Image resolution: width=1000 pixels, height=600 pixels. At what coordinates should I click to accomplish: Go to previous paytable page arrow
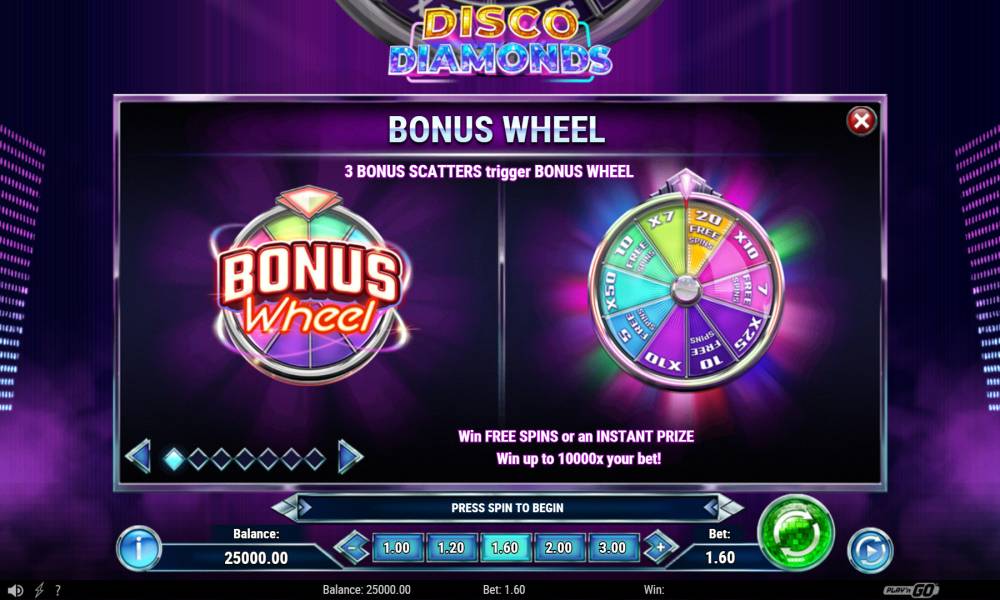[138, 457]
